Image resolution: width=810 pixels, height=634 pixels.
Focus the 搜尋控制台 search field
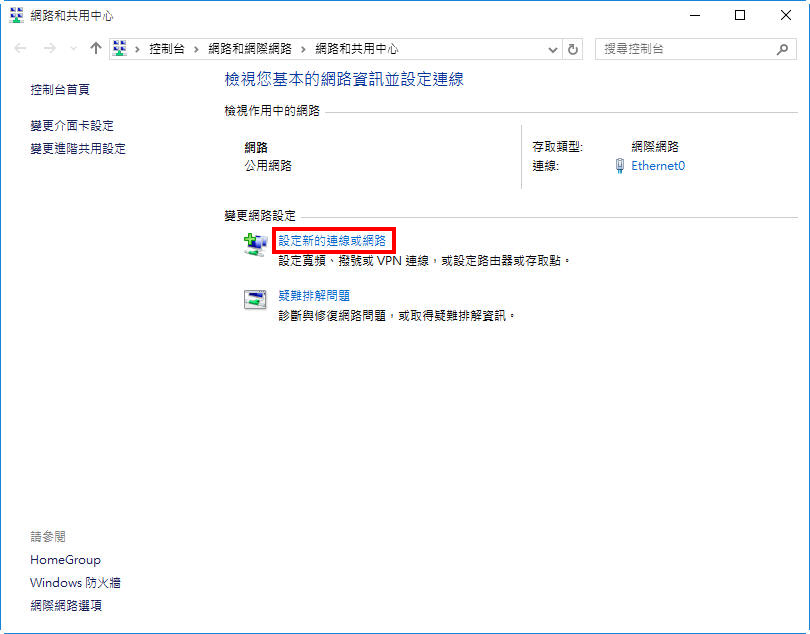click(x=685, y=49)
